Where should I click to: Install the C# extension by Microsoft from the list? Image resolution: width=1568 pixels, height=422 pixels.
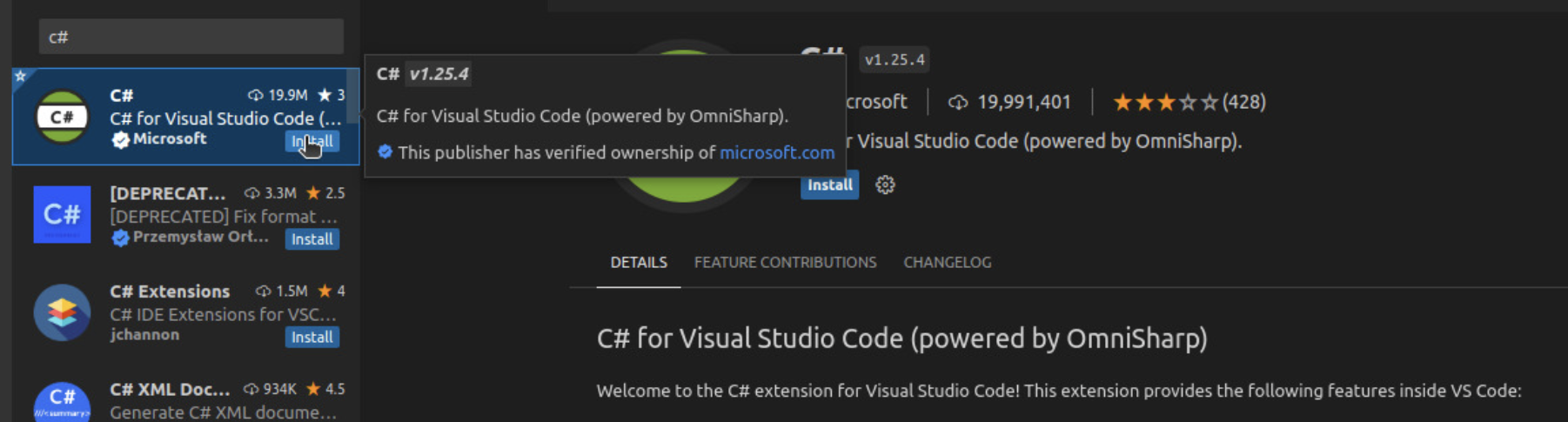click(312, 141)
